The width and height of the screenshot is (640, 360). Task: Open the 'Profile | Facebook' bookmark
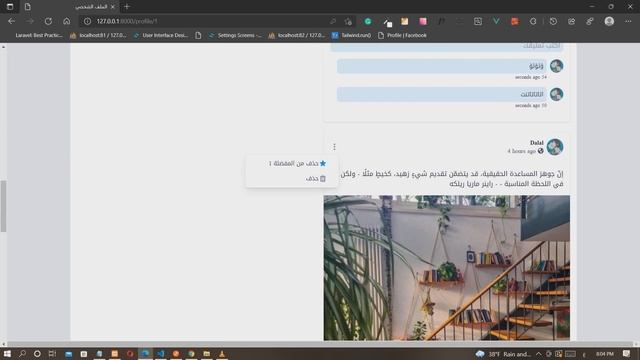tap(402, 36)
